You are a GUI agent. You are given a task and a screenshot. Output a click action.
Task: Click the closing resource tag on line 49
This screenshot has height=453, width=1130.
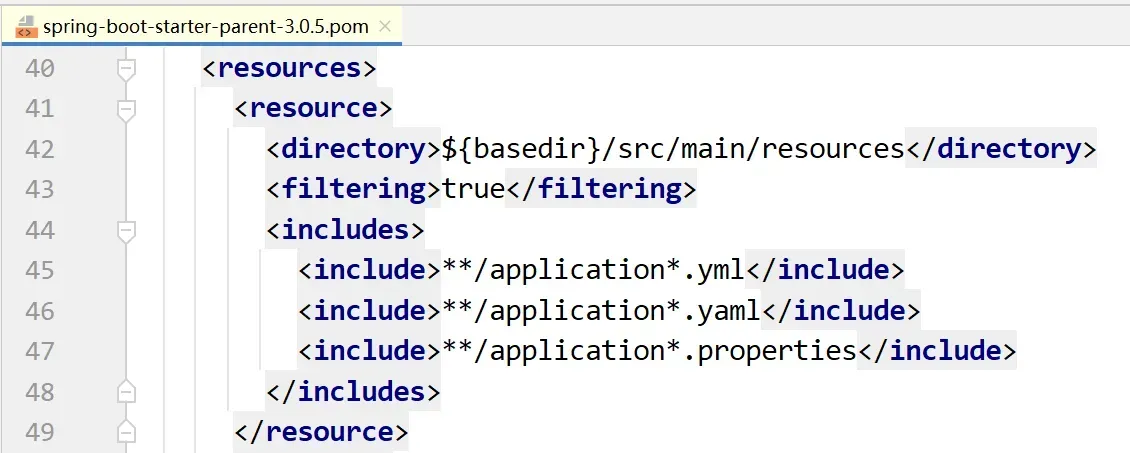click(321, 432)
